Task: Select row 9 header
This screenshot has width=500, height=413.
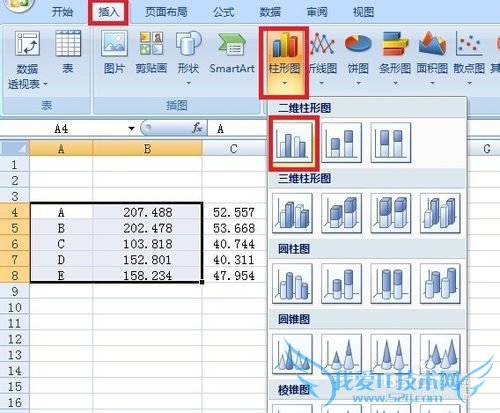Action: pyautogui.click(x=14, y=292)
